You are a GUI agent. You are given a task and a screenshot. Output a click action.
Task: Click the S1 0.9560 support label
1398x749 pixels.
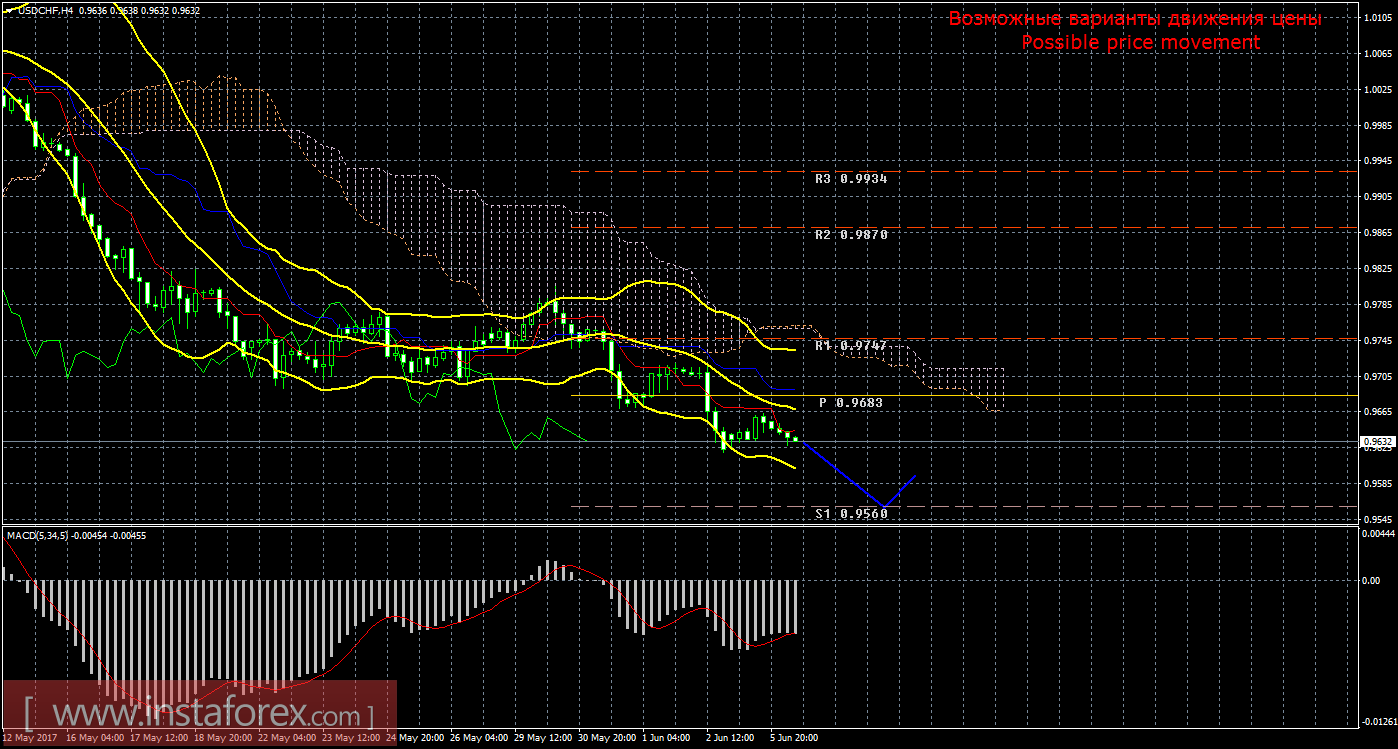tap(851, 514)
